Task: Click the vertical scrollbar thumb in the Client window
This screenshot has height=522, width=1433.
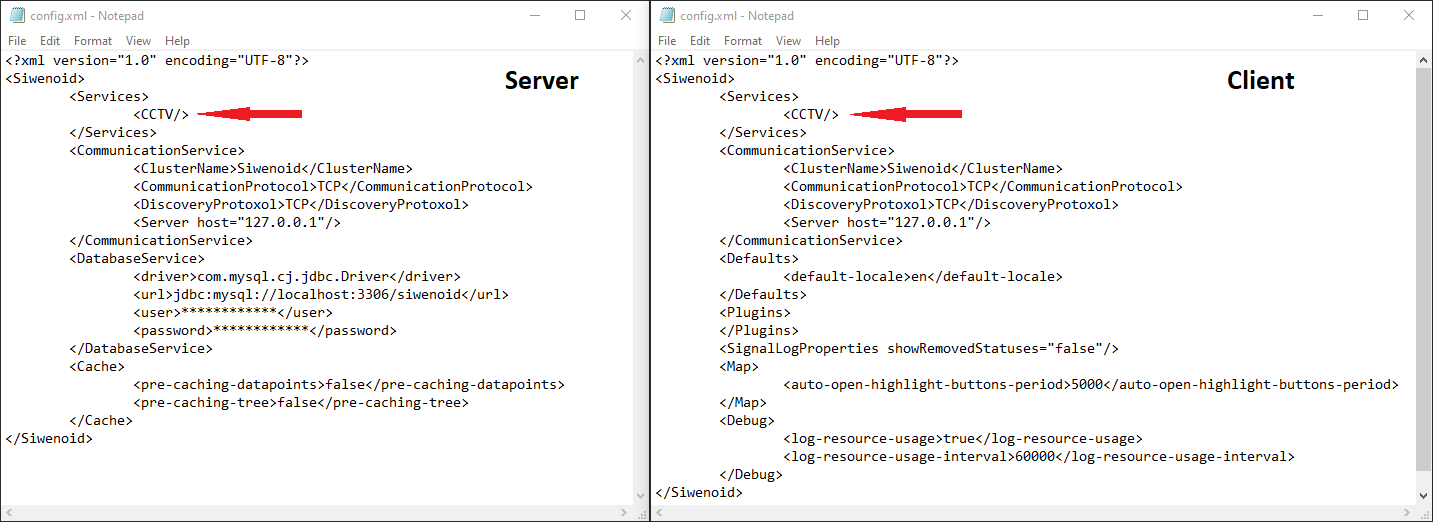Action: pos(1424,270)
